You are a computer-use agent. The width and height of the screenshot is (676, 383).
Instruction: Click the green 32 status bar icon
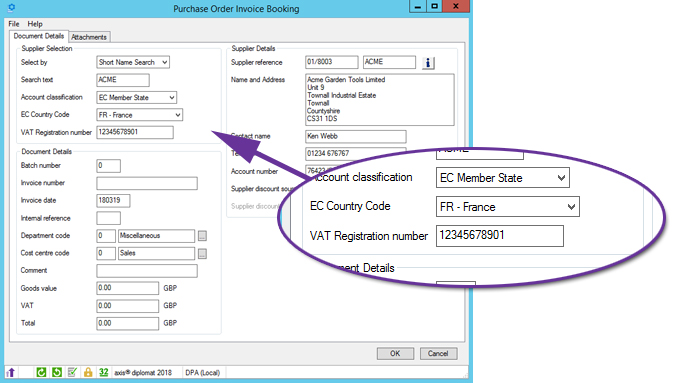[x=103, y=372]
